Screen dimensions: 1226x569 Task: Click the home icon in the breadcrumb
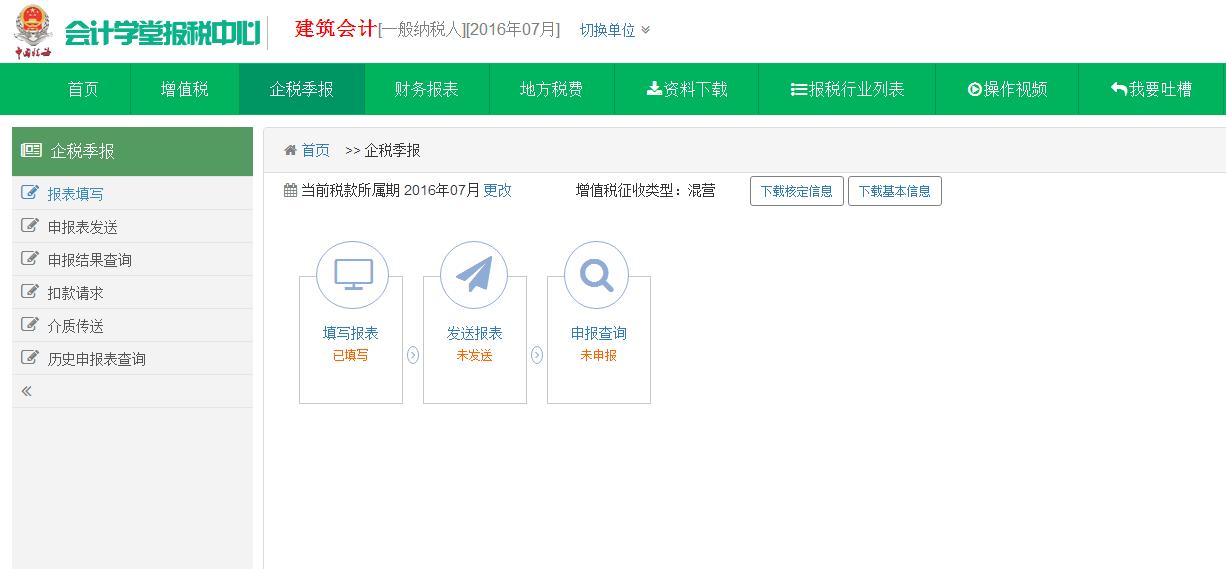tap(290, 150)
